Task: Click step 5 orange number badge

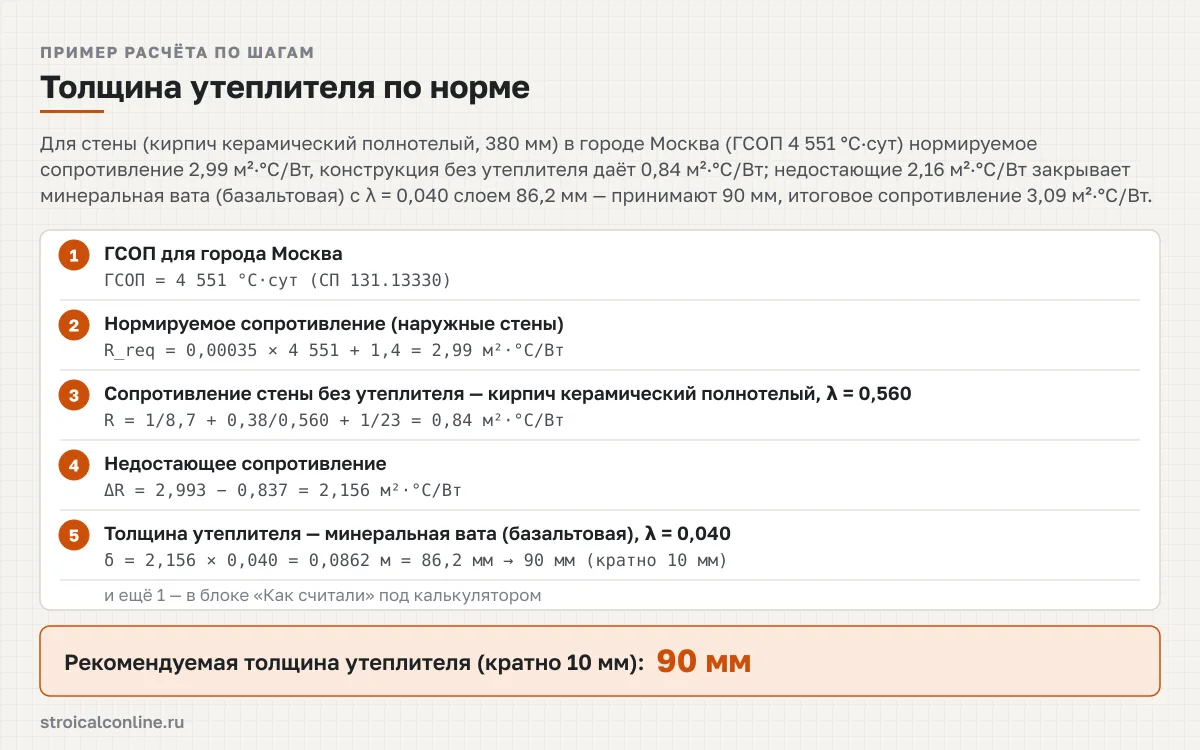Action: (x=74, y=536)
